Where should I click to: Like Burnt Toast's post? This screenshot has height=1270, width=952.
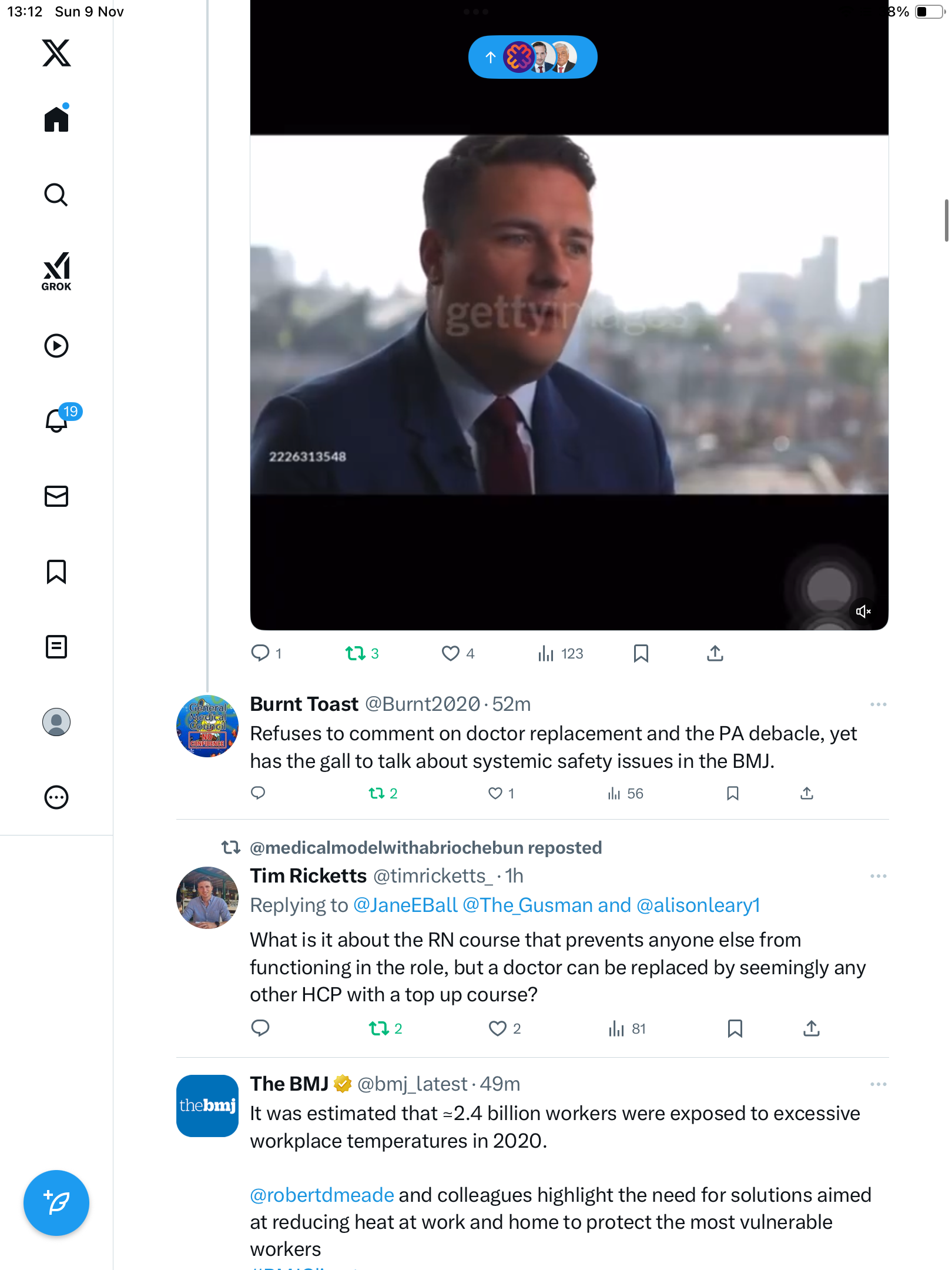point(495,793)
